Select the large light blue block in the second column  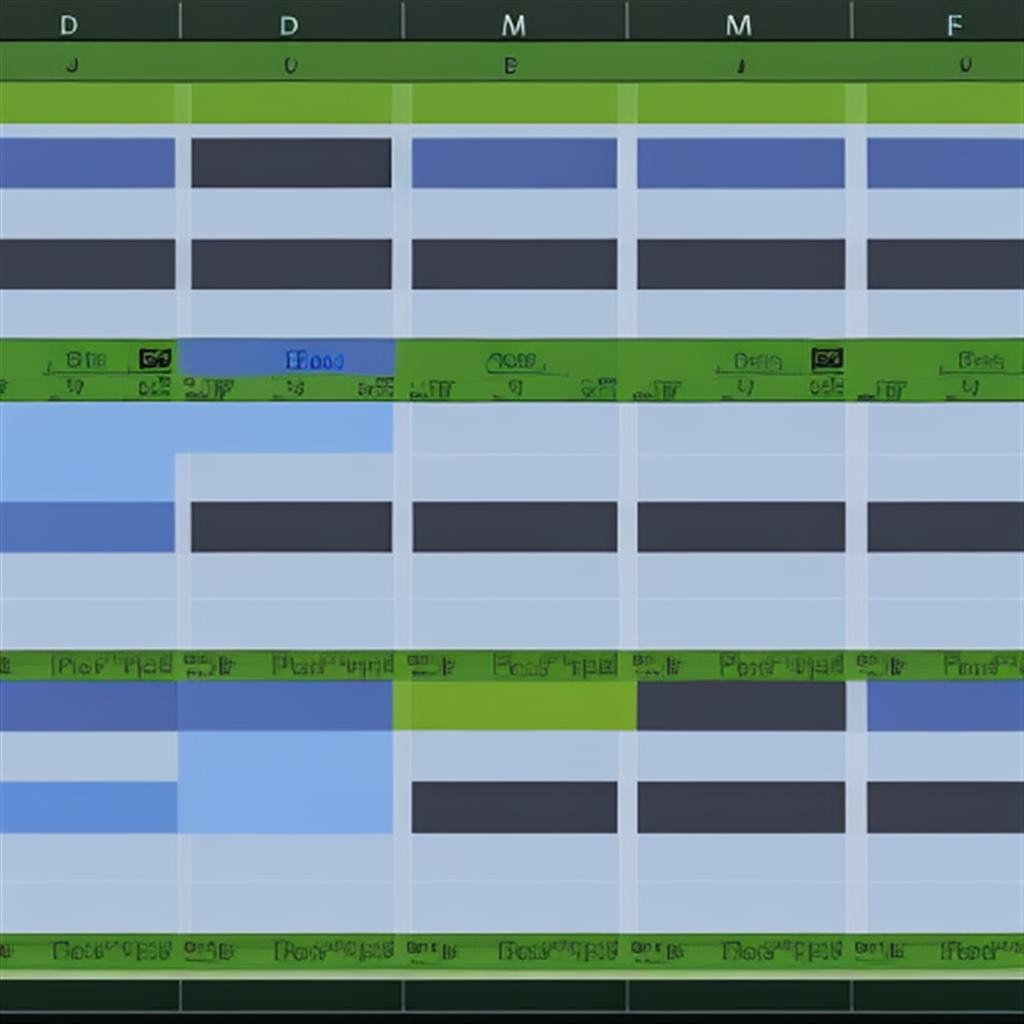[x=286, y=782]
